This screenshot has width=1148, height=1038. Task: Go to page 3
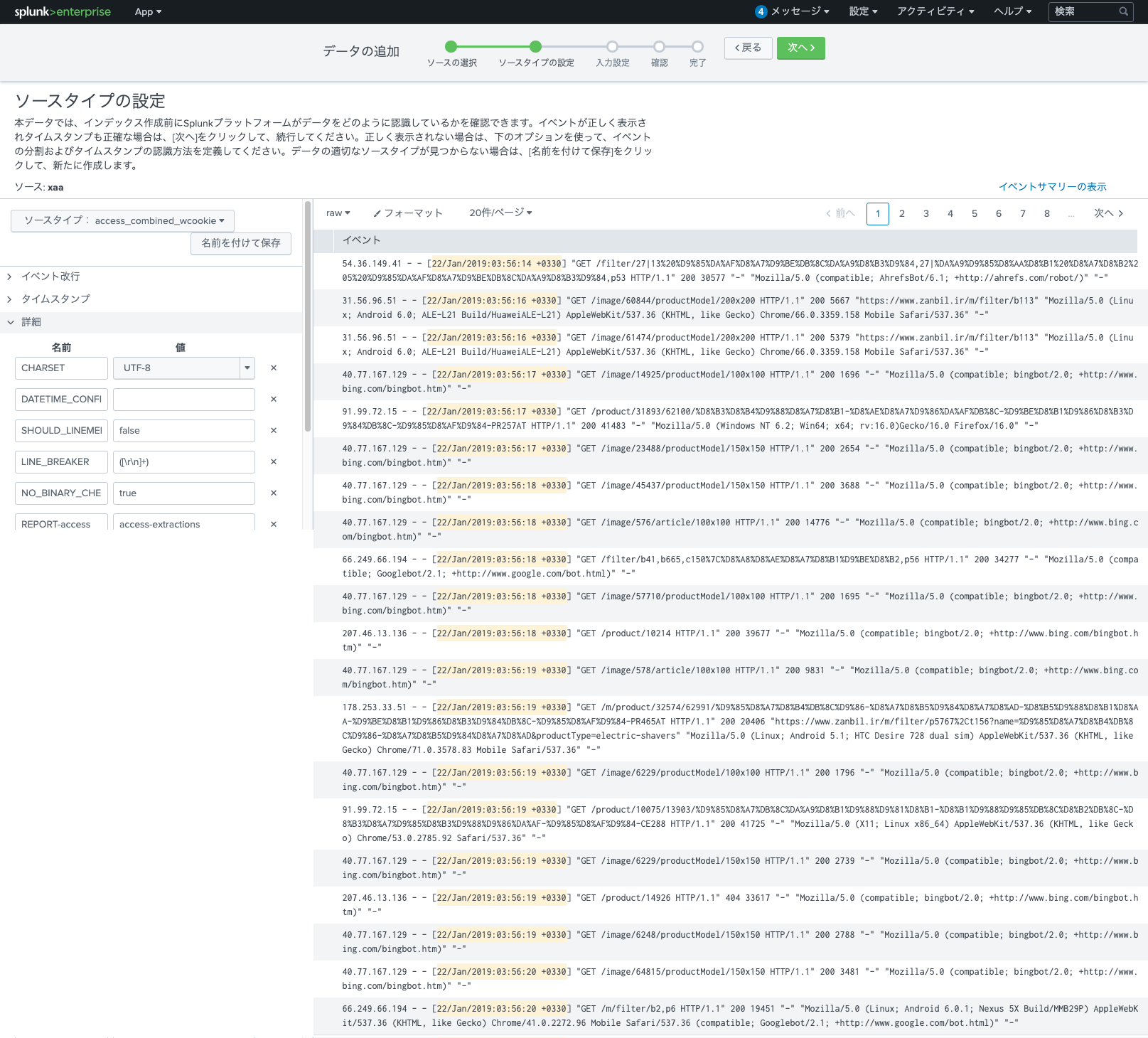(x=926, y=214)
